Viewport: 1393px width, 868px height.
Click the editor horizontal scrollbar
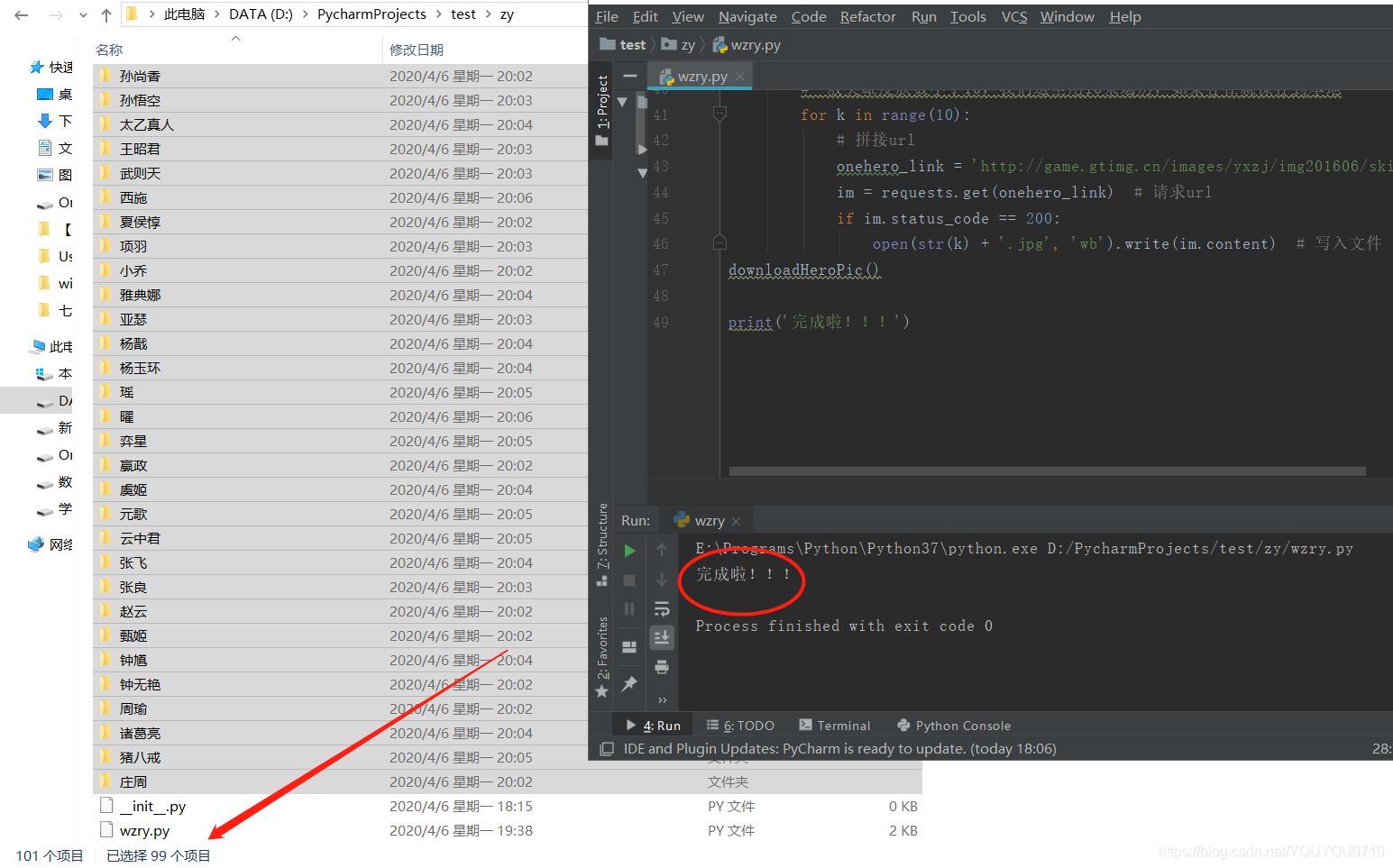click(1047, 471)
